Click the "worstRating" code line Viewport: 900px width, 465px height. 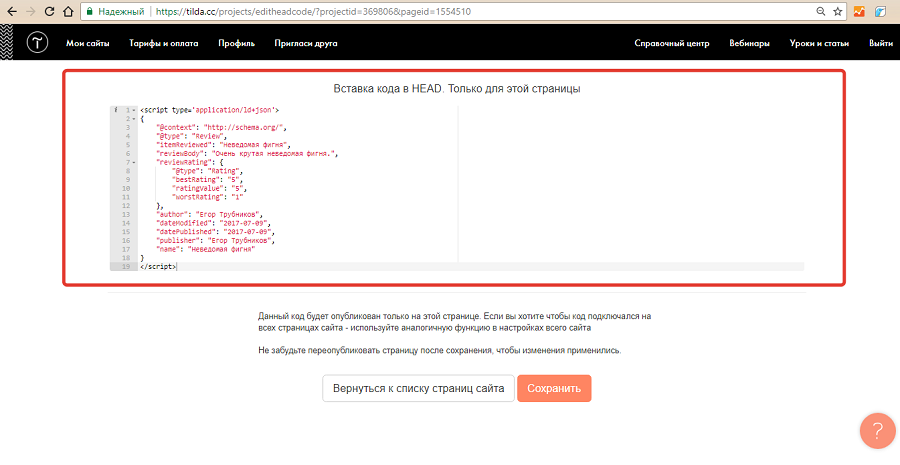207,197
